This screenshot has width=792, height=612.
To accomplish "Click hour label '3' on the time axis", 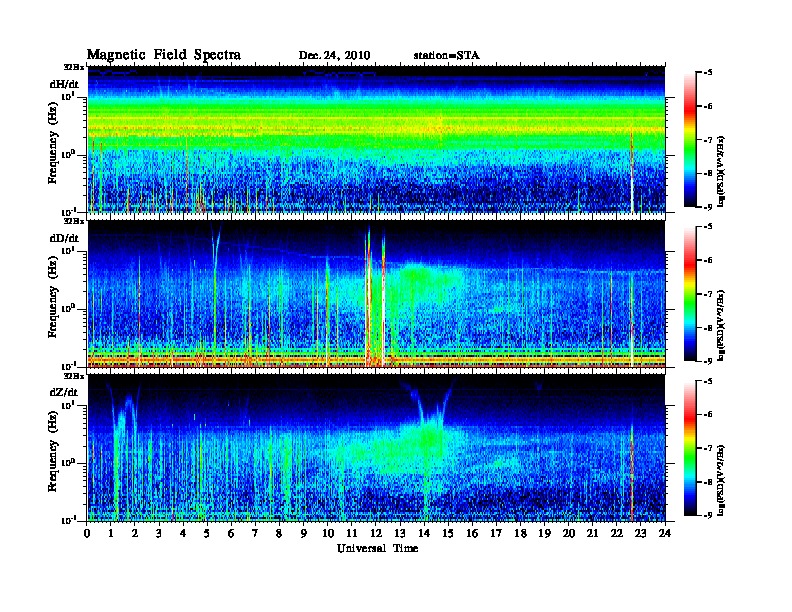I will tap(159, 534).
